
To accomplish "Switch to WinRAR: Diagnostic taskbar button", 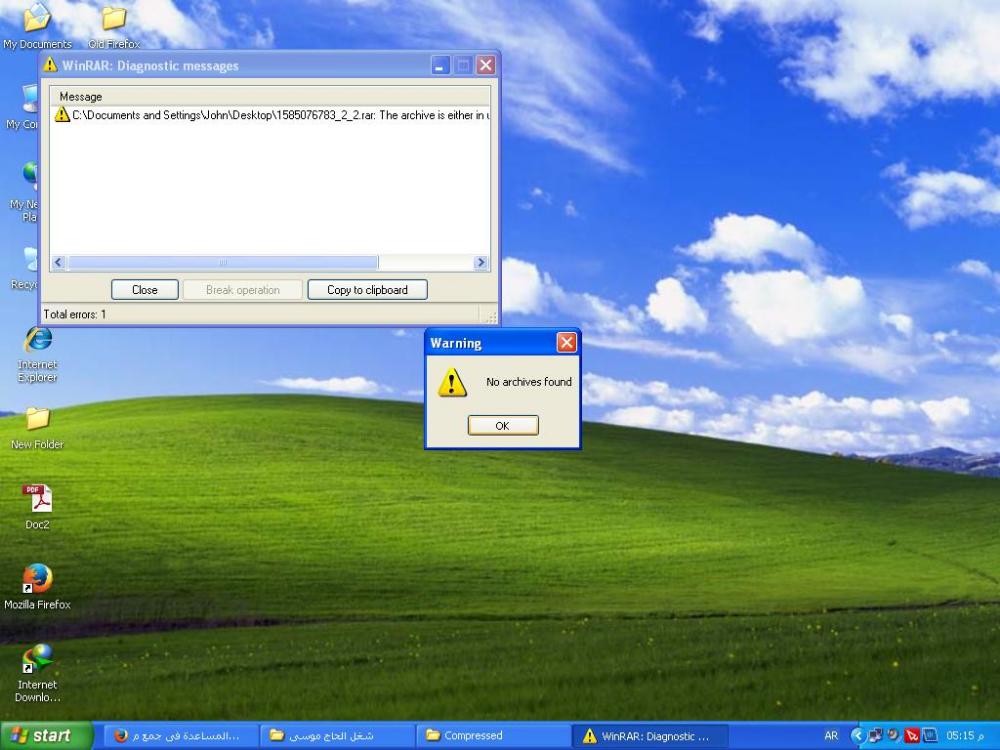I will click(x=649, y=735).
